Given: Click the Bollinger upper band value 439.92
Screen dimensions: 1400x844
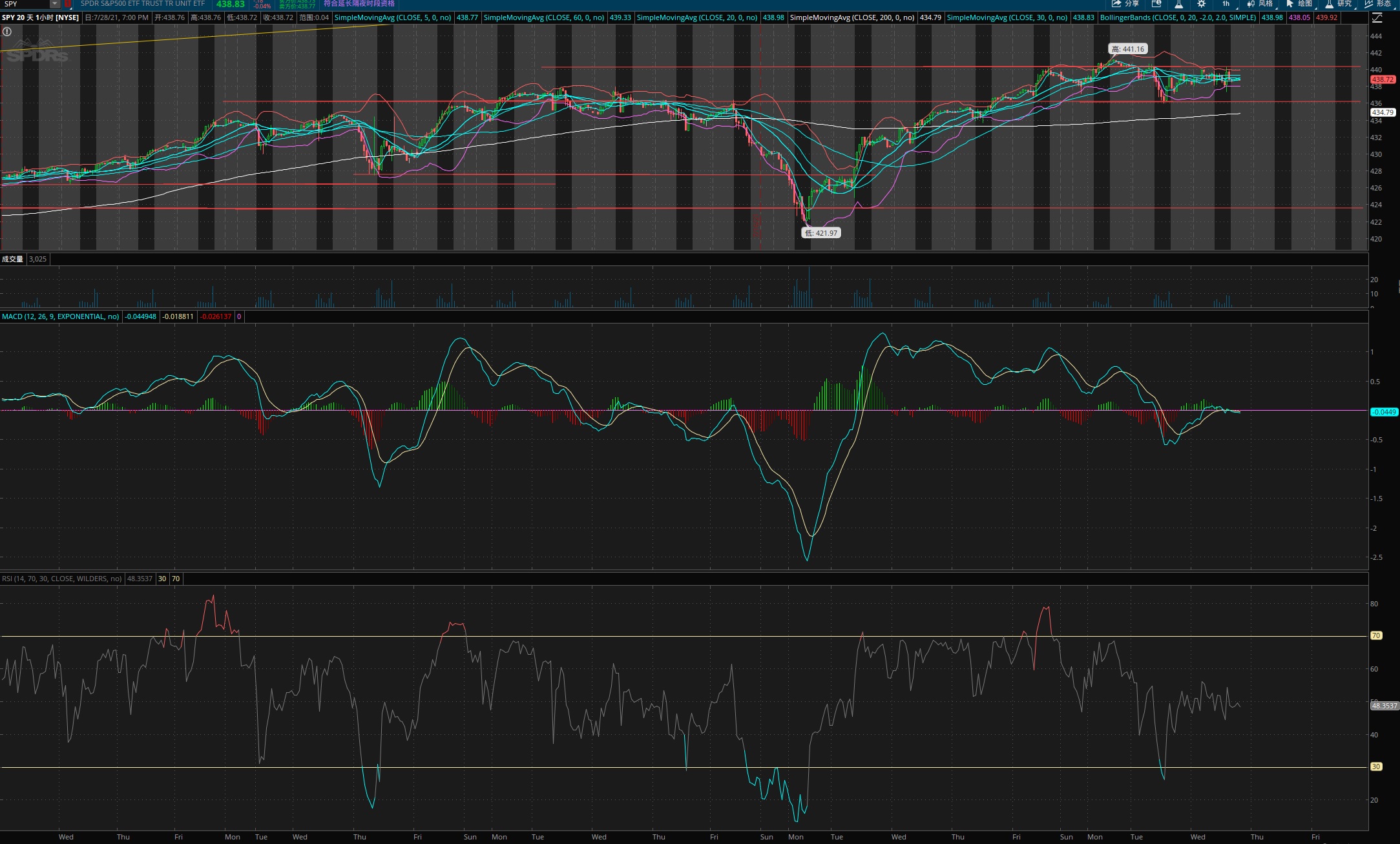Looking at the screenshot, I should 1326,17.
